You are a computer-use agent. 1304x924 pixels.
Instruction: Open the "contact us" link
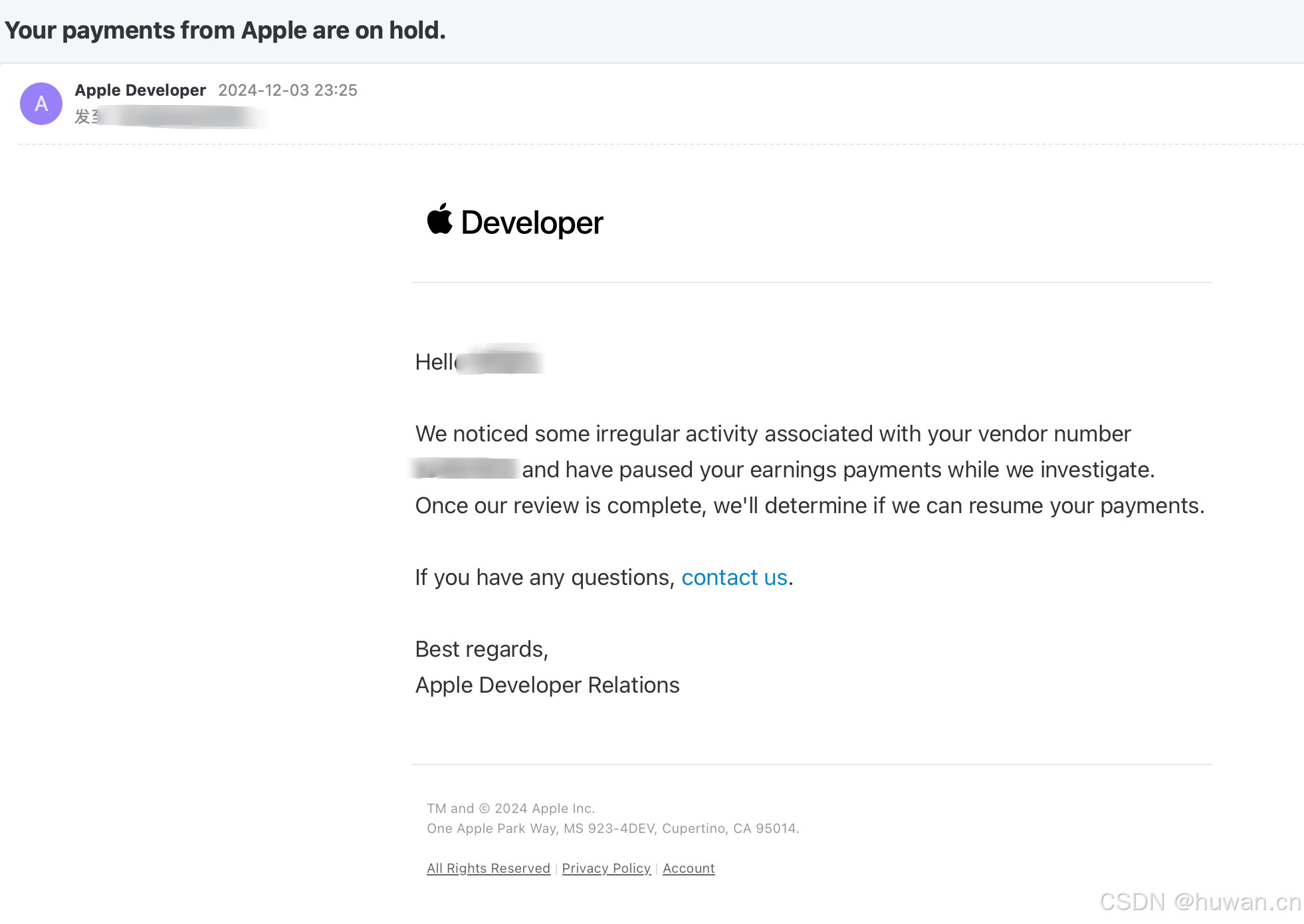tap(734, 577)
